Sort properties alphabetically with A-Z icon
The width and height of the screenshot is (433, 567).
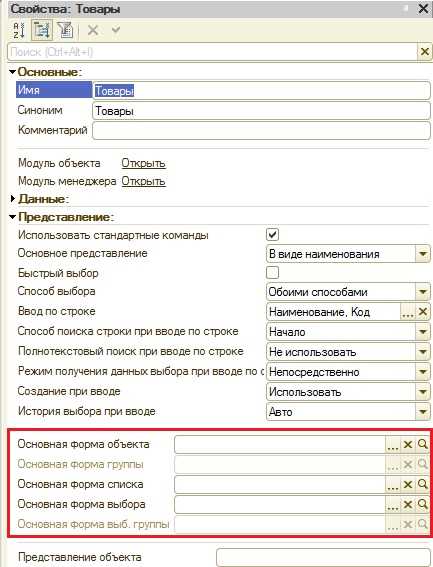click(x=19, y=30)
